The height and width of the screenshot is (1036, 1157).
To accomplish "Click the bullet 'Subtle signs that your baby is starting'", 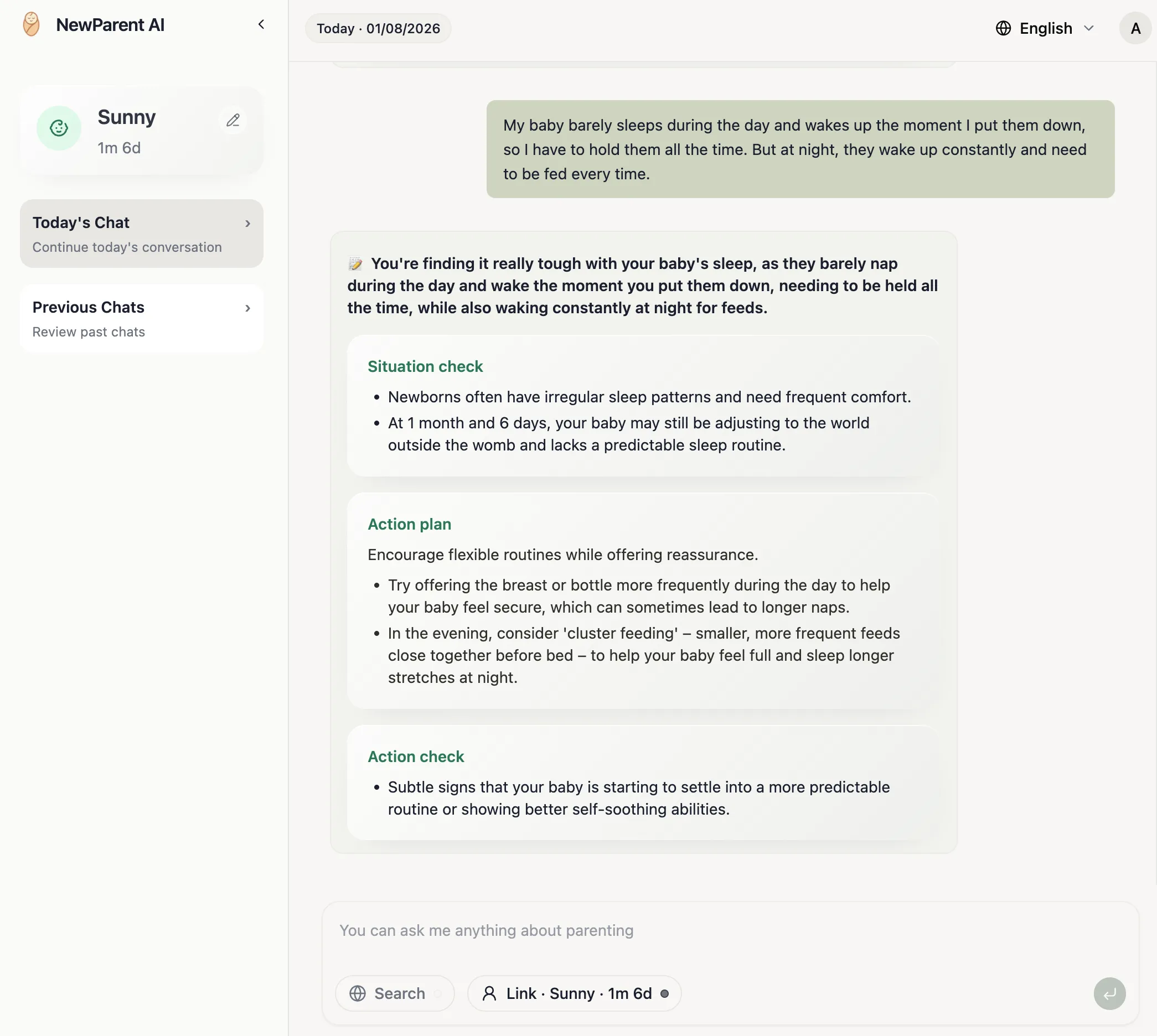I will (639, 798).
